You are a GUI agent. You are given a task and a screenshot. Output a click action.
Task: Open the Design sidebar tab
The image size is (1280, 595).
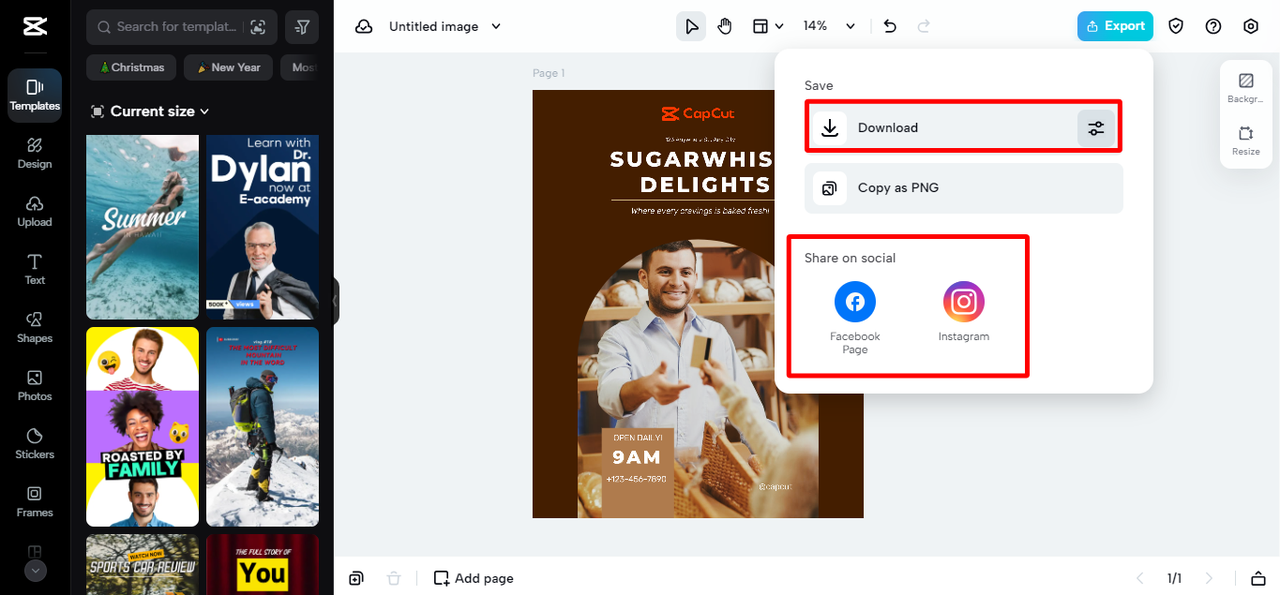[x=35, y=153]
